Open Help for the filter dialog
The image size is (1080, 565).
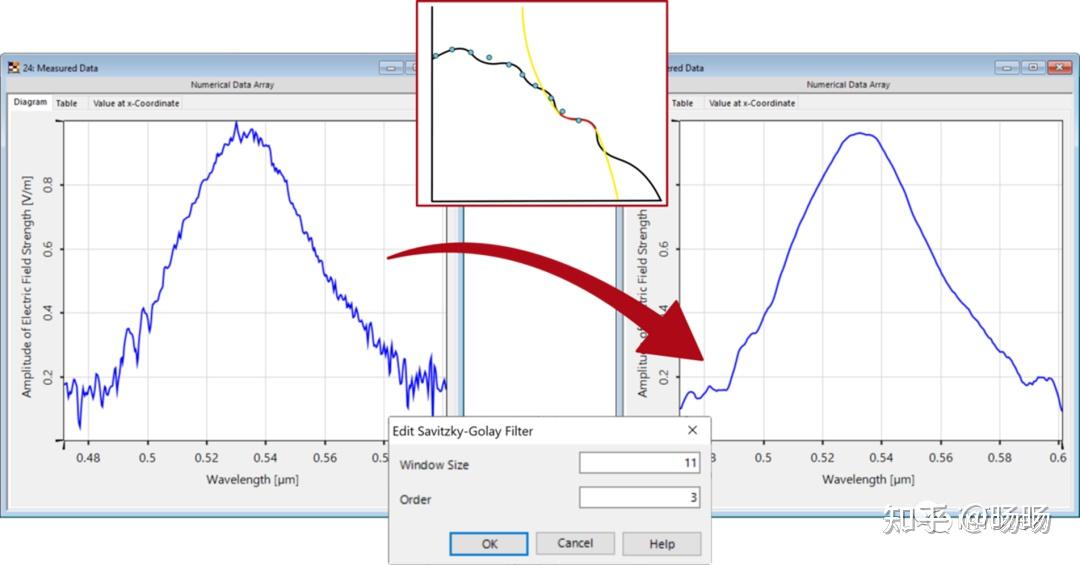(662, 544)
